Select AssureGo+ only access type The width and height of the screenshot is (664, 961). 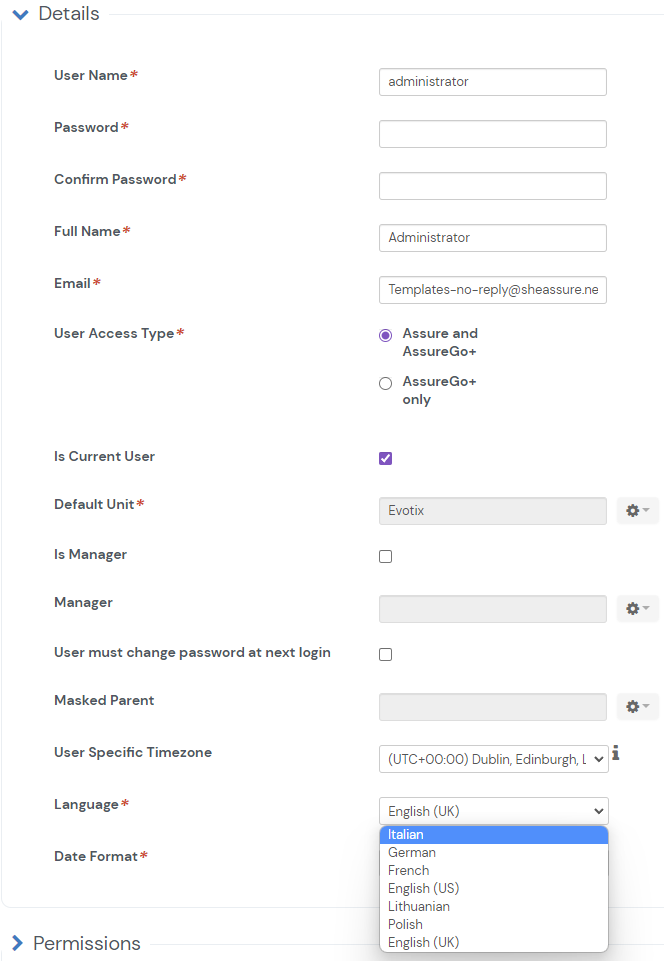(385, 383)
